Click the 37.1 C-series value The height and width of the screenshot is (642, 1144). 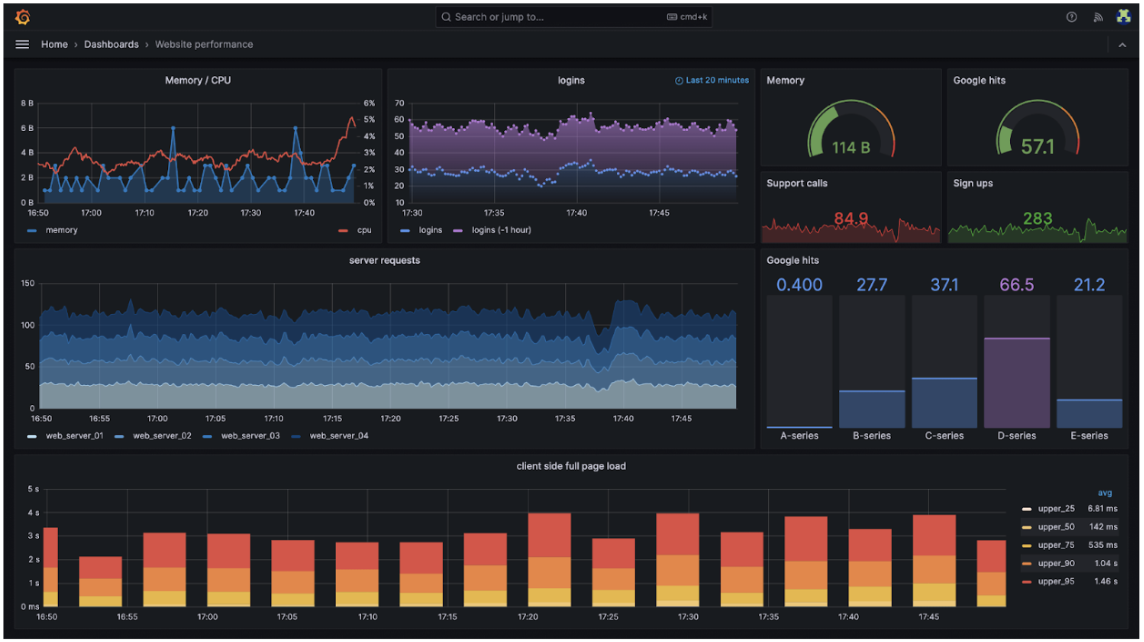944,285
